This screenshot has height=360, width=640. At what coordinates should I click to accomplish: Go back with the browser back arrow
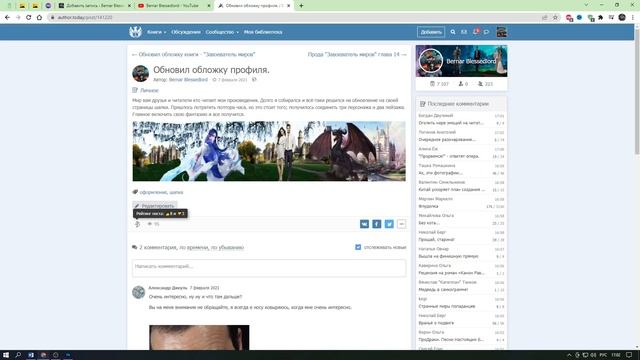(x=7, y=18)
